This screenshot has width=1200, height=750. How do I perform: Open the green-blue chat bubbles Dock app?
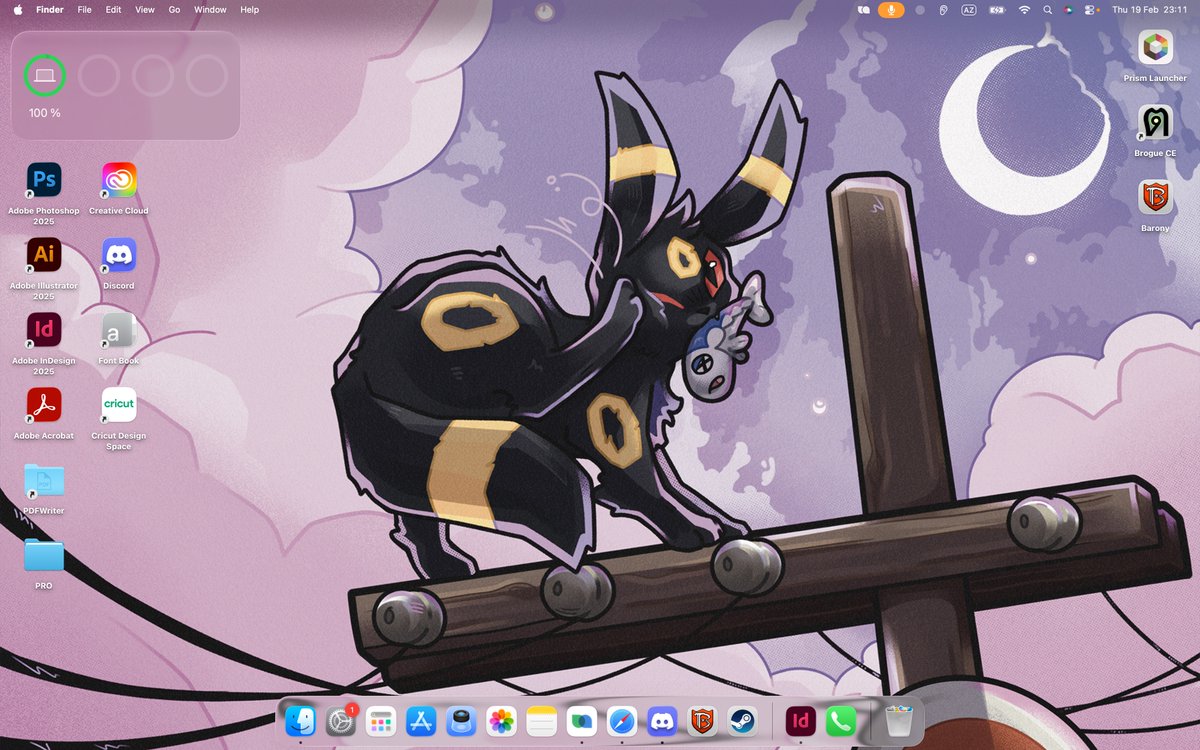581,721
